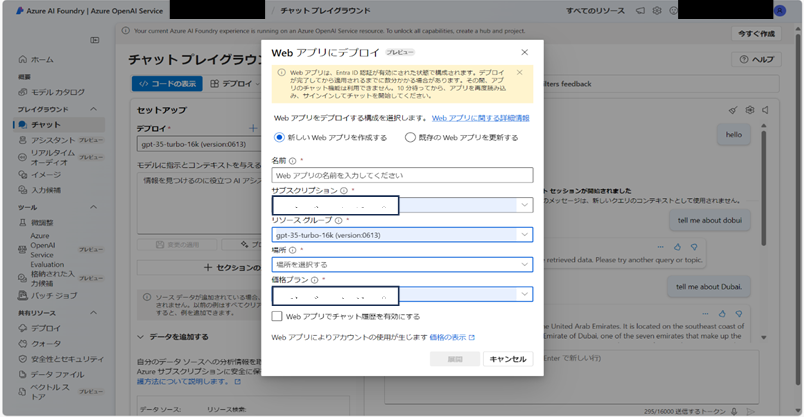Open the デプロイ toolbar dropdown button
This screenshot has width=804, height=418.
235,84
